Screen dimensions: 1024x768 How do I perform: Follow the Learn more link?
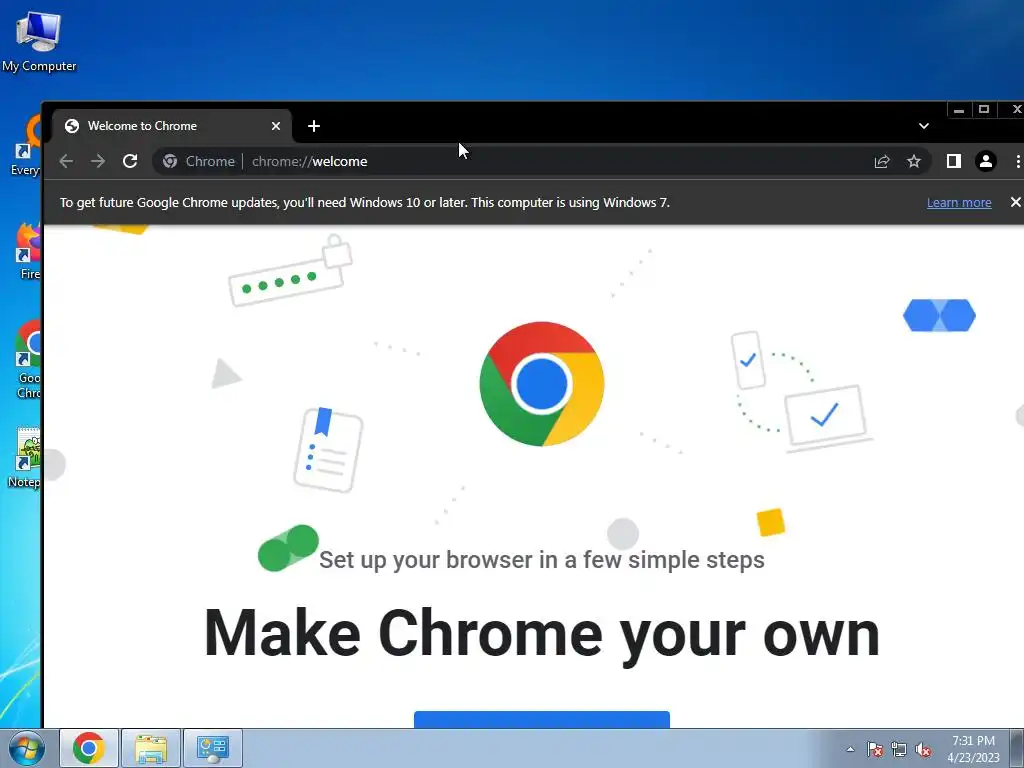coord(959,202)
